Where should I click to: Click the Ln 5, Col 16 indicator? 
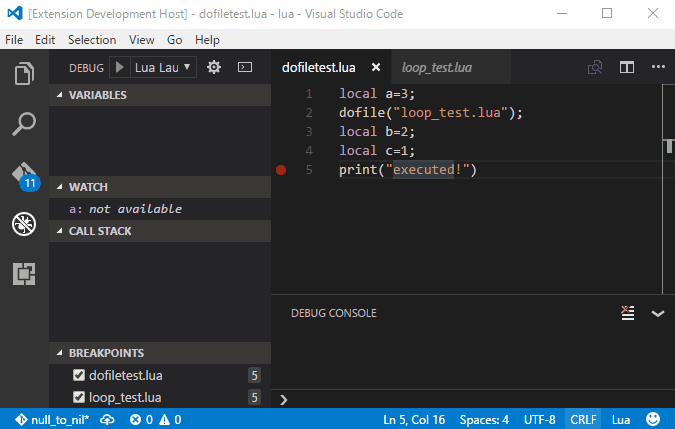[x=414, y=420]
